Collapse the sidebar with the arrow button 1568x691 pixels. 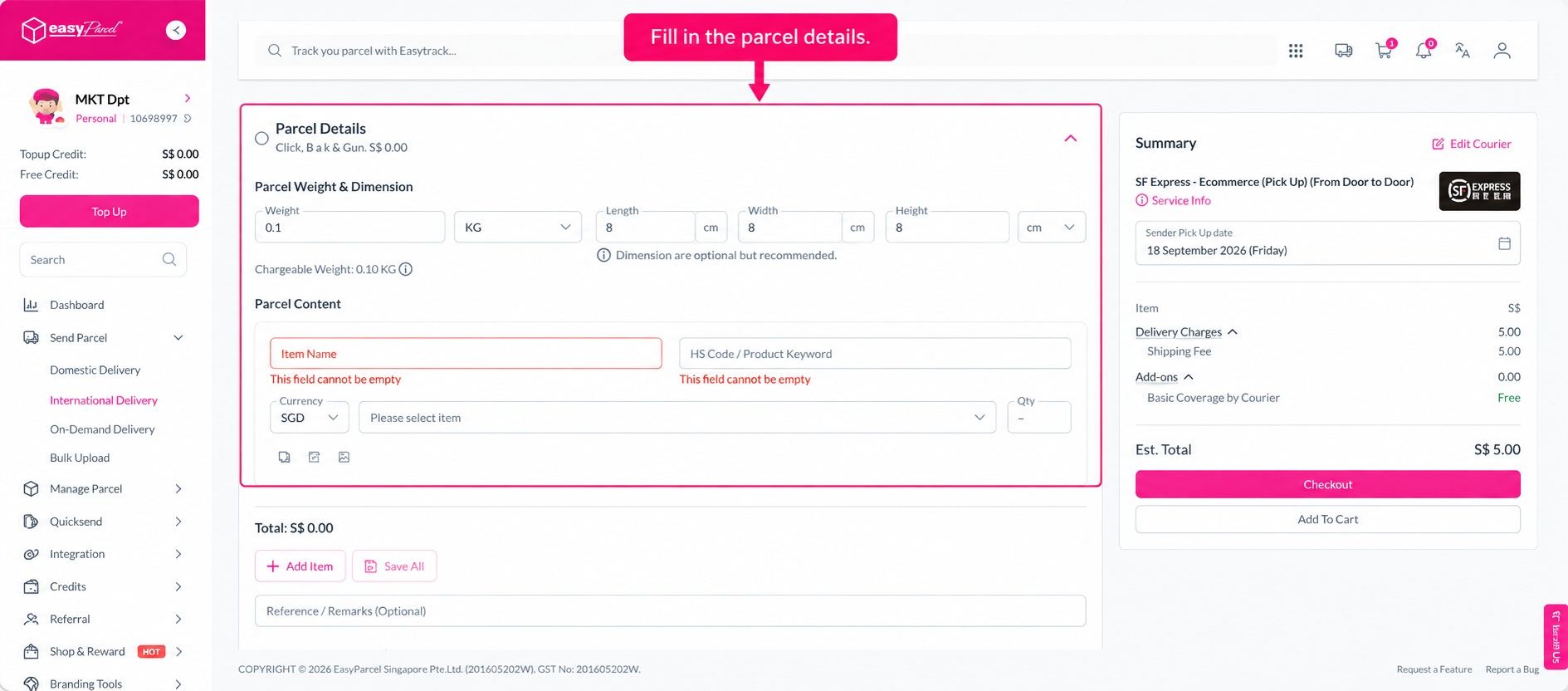(175, 30)
